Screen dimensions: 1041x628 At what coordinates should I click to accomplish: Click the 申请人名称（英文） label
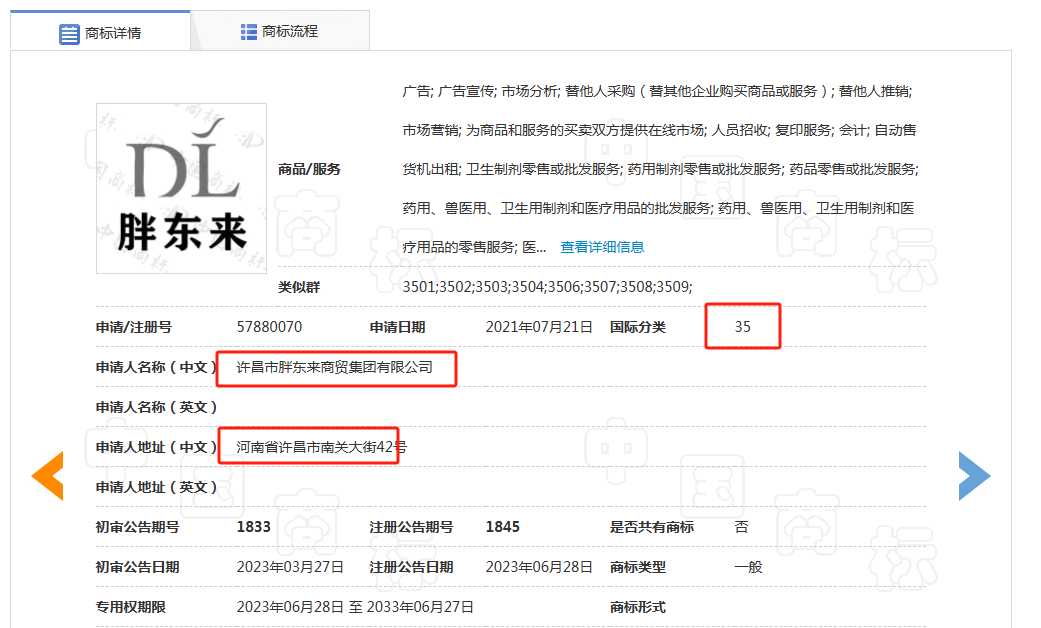pos(156,407)
